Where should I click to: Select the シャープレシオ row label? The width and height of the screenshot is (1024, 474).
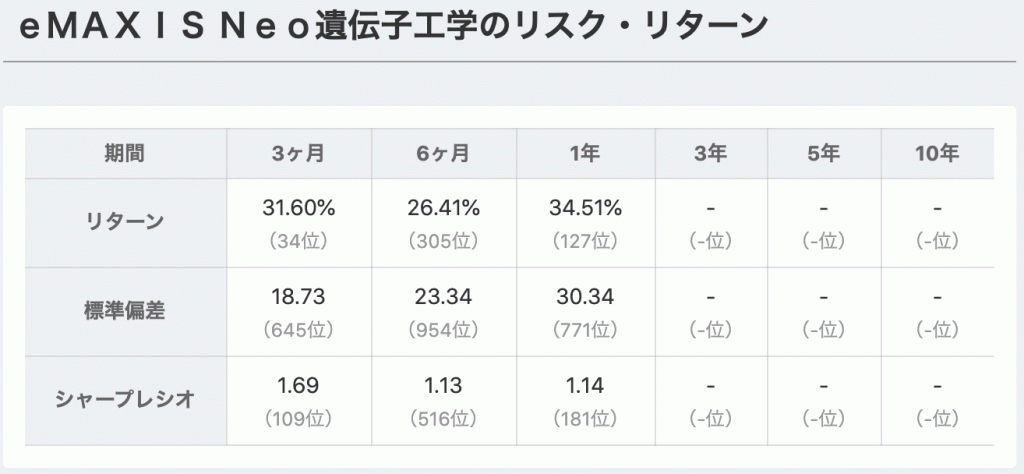pyautogui.click(x=125, y=400)
